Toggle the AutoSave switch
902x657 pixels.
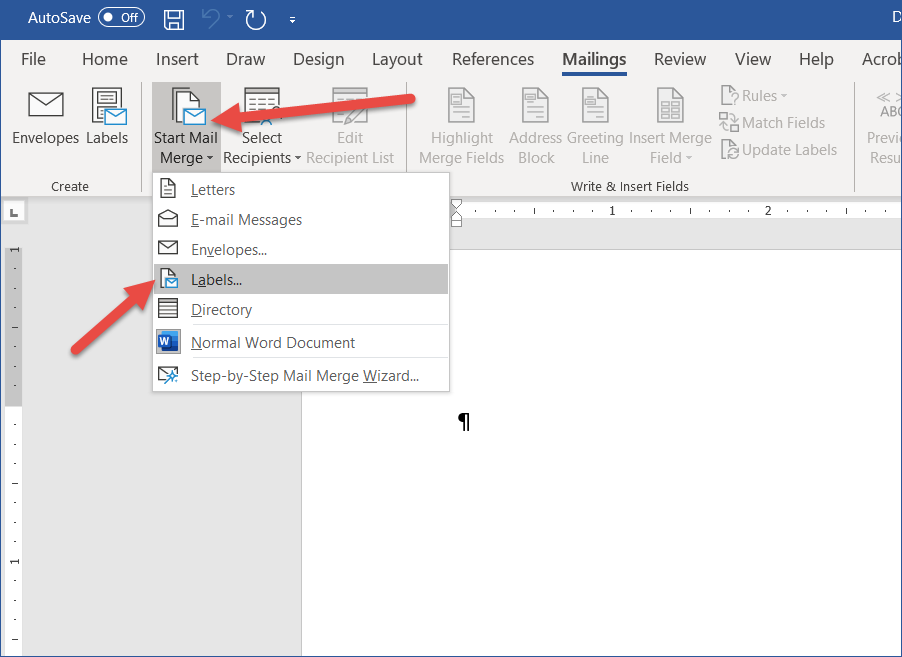pos(121,18)
